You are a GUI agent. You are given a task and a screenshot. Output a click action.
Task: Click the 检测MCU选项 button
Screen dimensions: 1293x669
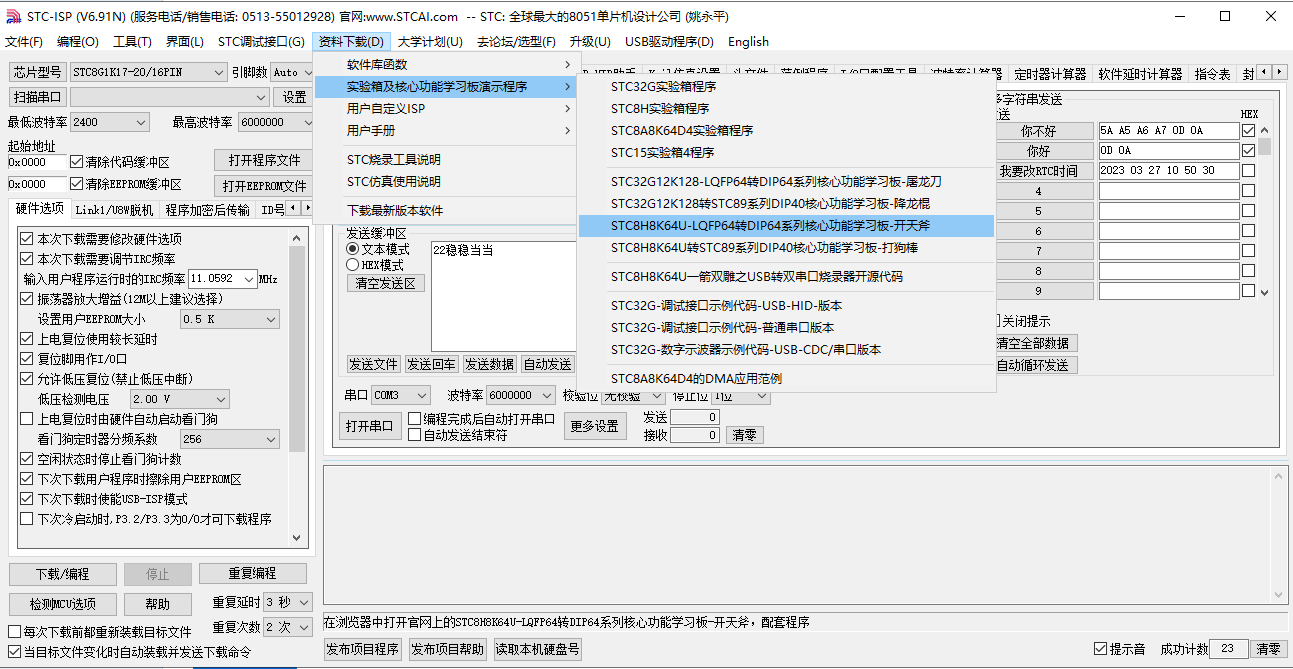point(62,604)
